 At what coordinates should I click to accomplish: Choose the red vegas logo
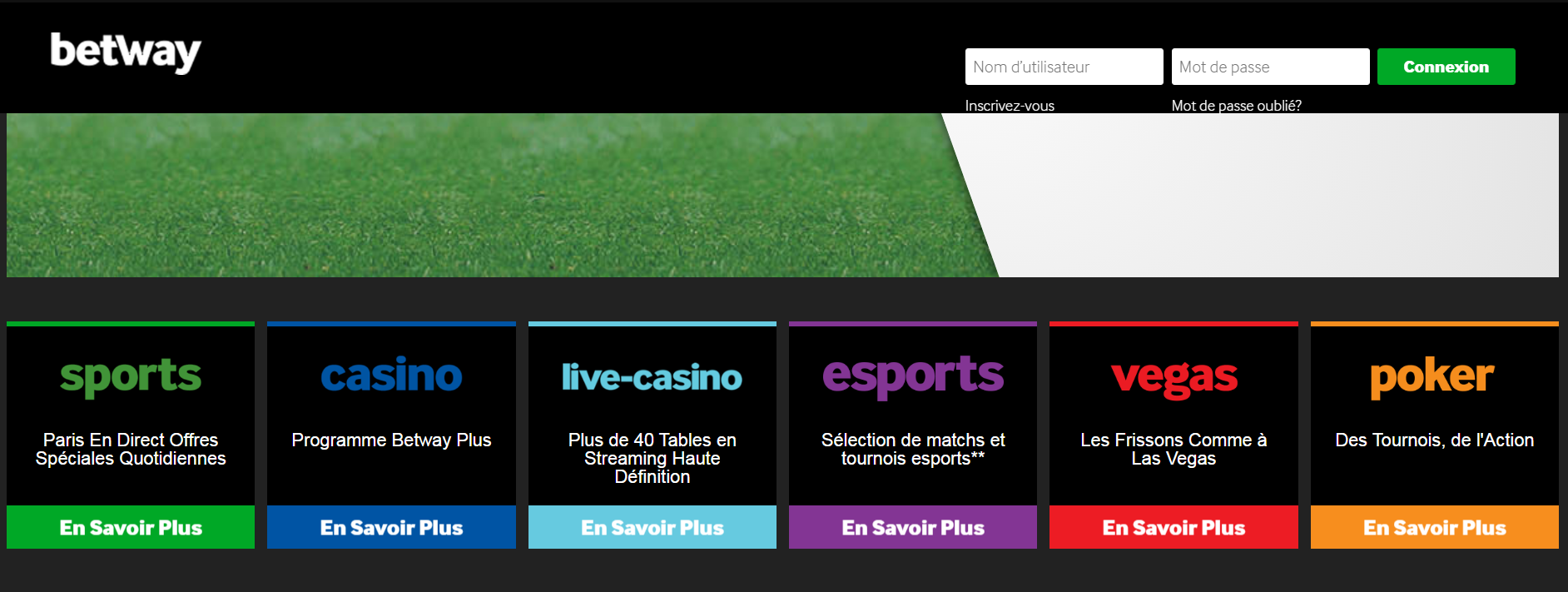(1174, 379)
